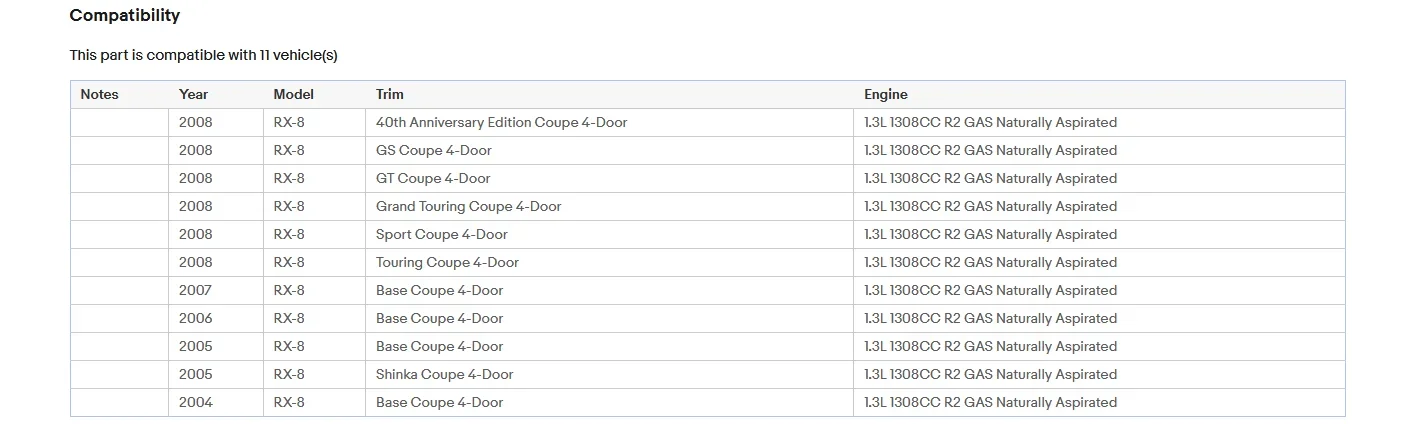Click the RX-8 model cell for 2007
The image size is (1410, 424).
(289, 290)
